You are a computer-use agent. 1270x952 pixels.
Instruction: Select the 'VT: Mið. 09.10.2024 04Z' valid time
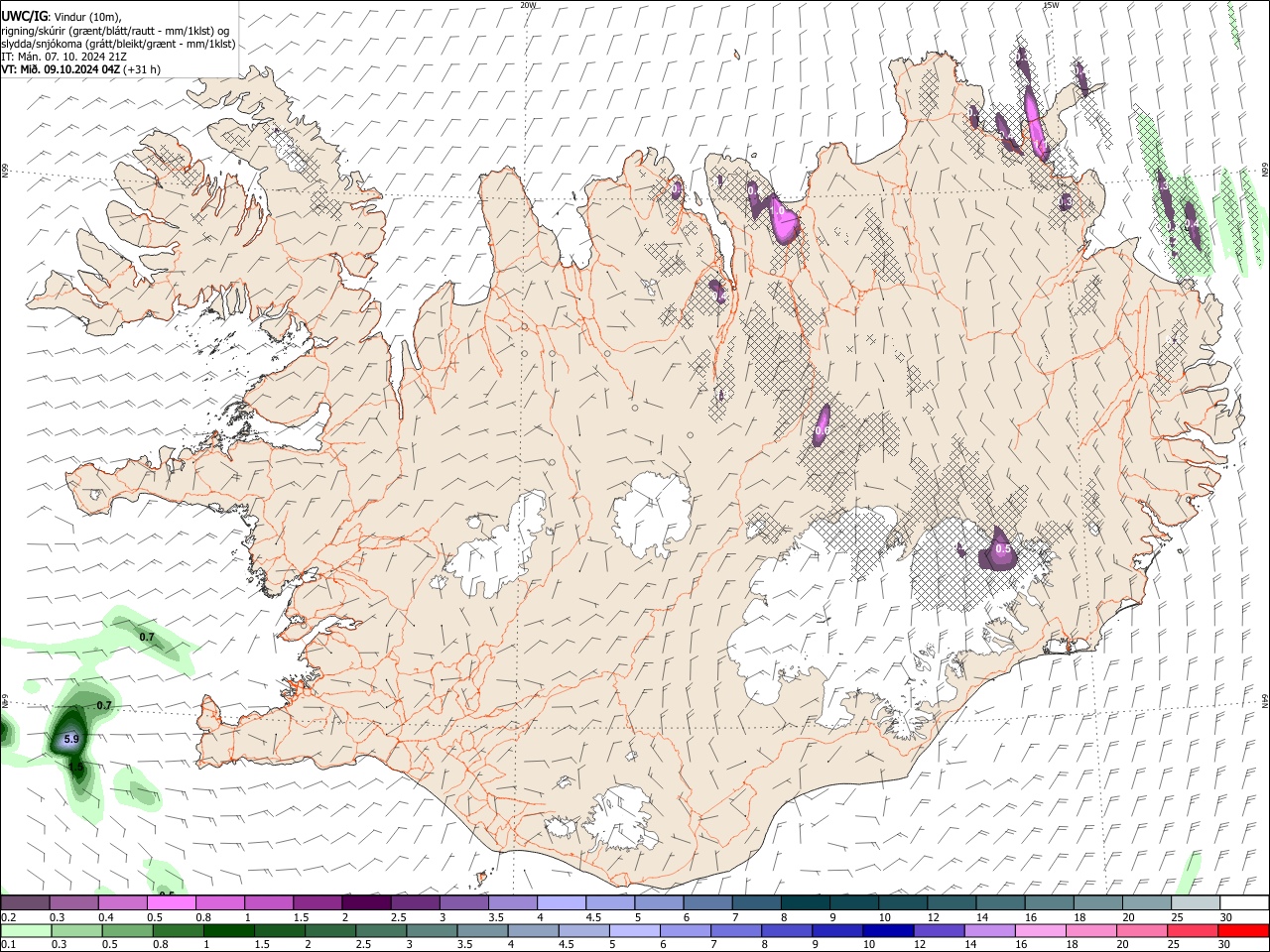[x=61, y=69]
